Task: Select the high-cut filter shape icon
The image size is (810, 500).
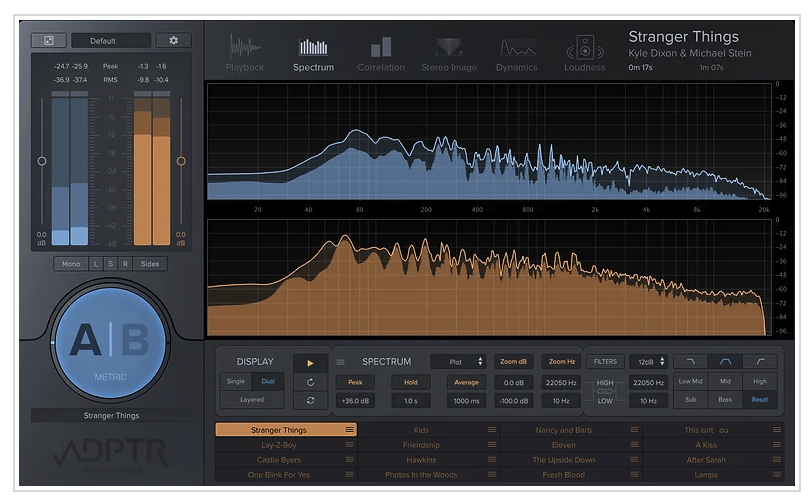Action: pyautogui.click(x=691, y=362)
